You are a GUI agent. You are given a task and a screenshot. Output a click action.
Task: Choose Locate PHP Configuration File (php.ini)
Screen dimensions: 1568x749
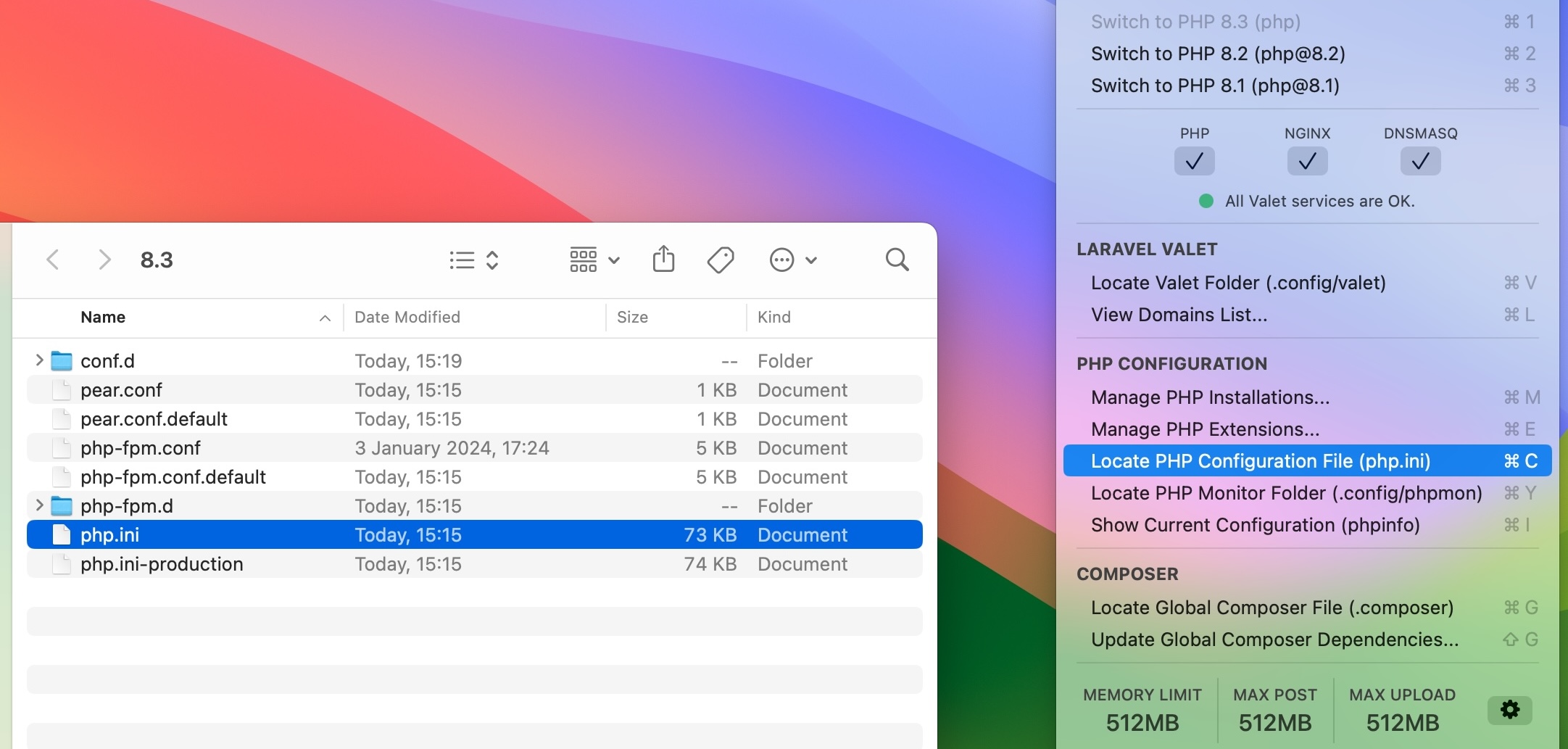pos(1307,461)
